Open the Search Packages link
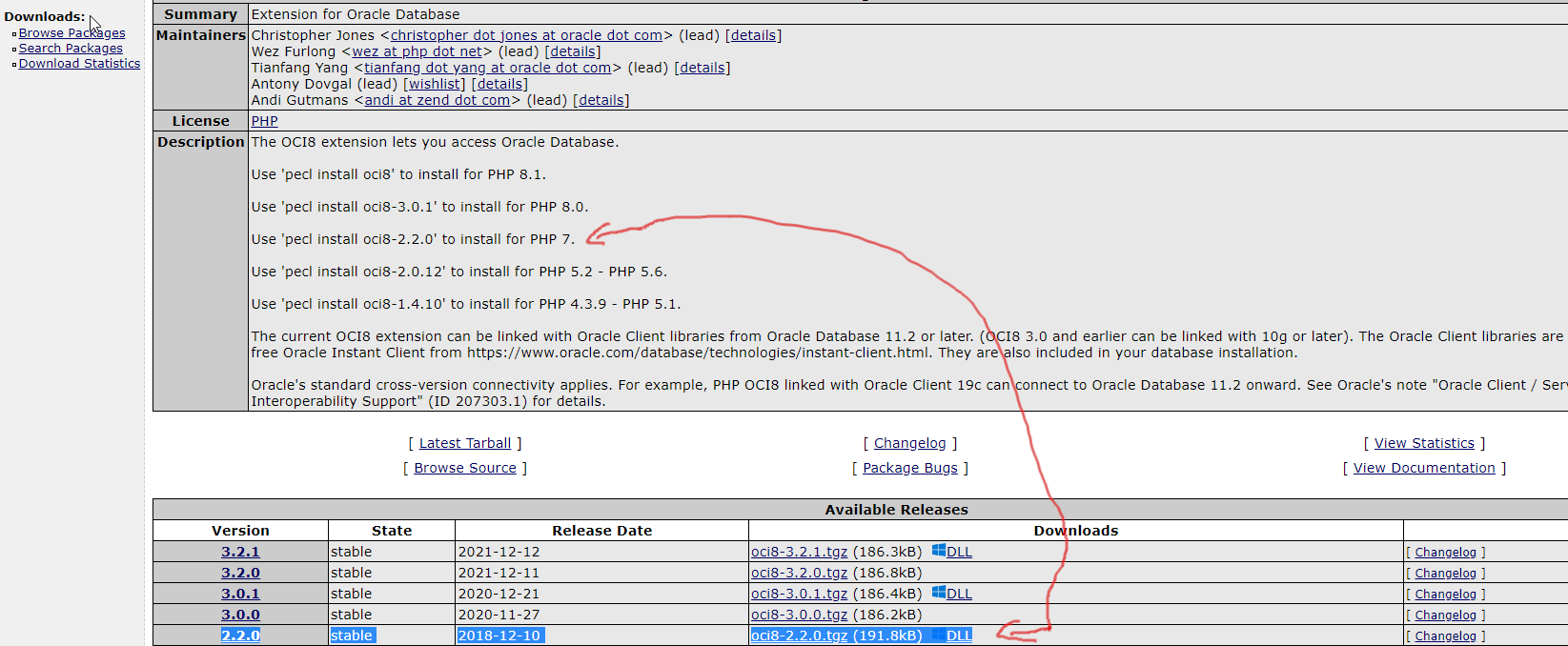Screen dimensions: 1568x646 pos(71,49)
